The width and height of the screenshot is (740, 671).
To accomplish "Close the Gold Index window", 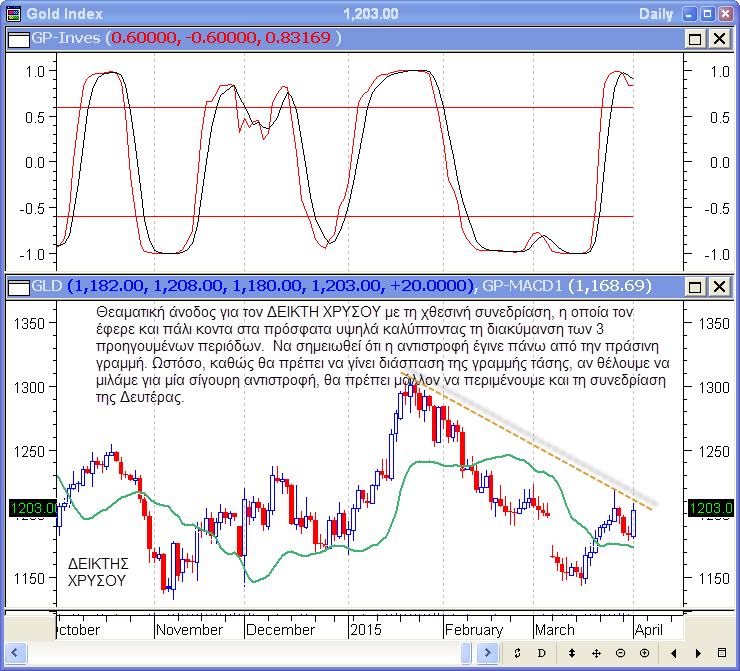I will click(725, 14).
